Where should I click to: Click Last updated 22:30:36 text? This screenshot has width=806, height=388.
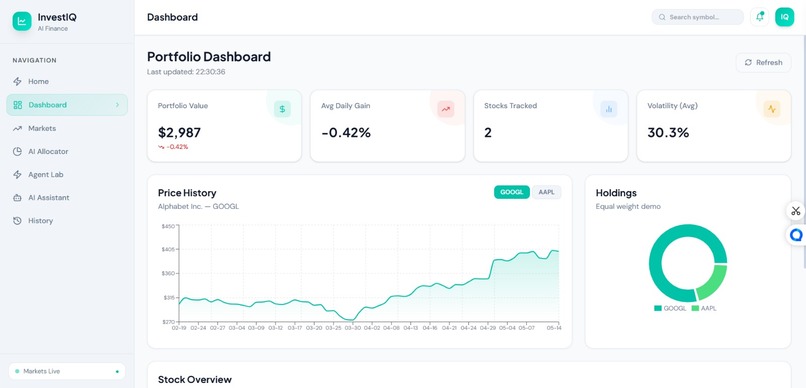coord(186,72)
